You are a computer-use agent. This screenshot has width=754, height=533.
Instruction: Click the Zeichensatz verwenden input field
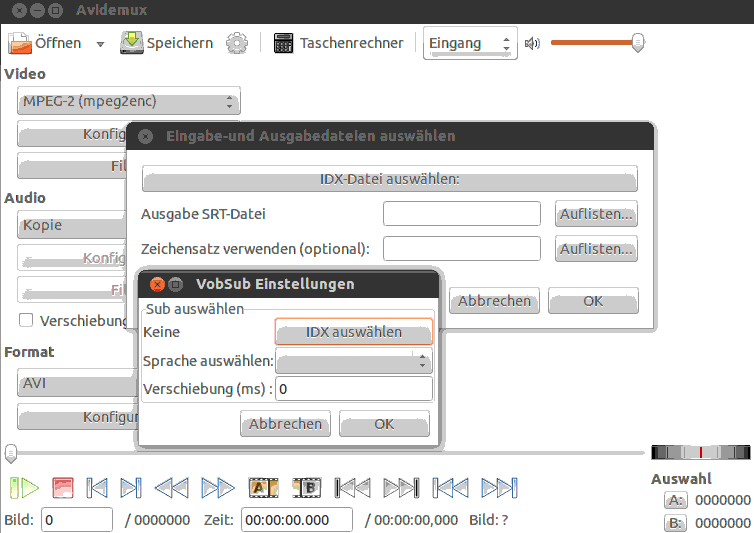point(462,249)
